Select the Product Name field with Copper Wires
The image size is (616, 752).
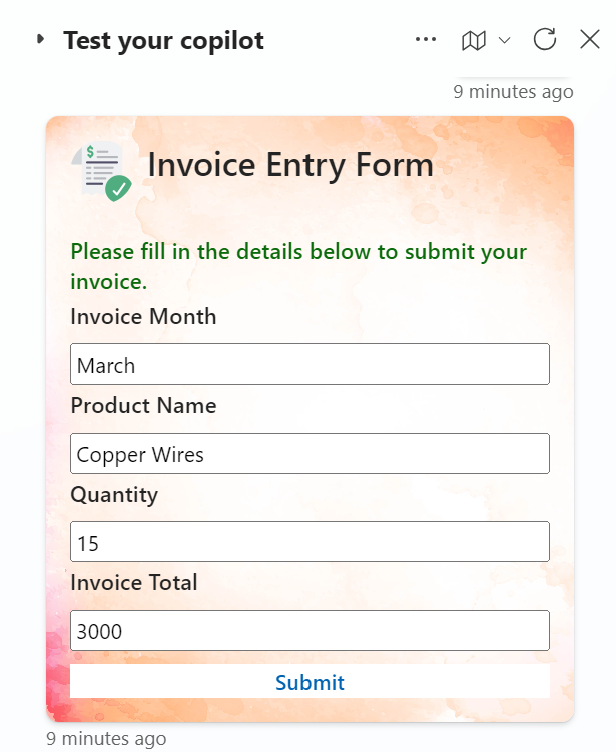point(310,454)
